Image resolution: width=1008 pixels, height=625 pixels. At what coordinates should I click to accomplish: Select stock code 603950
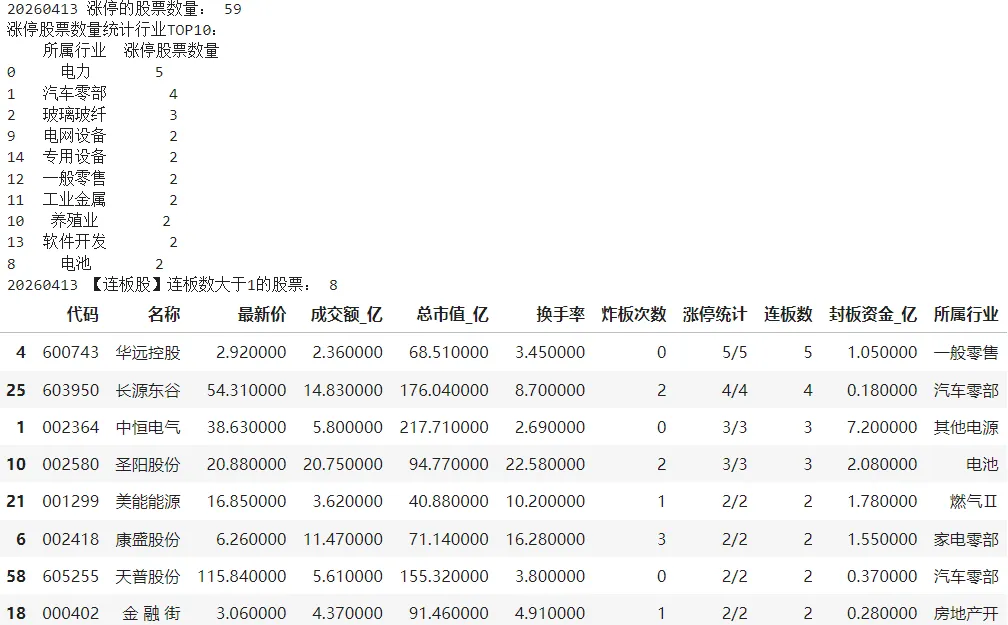tap(71, 390)
